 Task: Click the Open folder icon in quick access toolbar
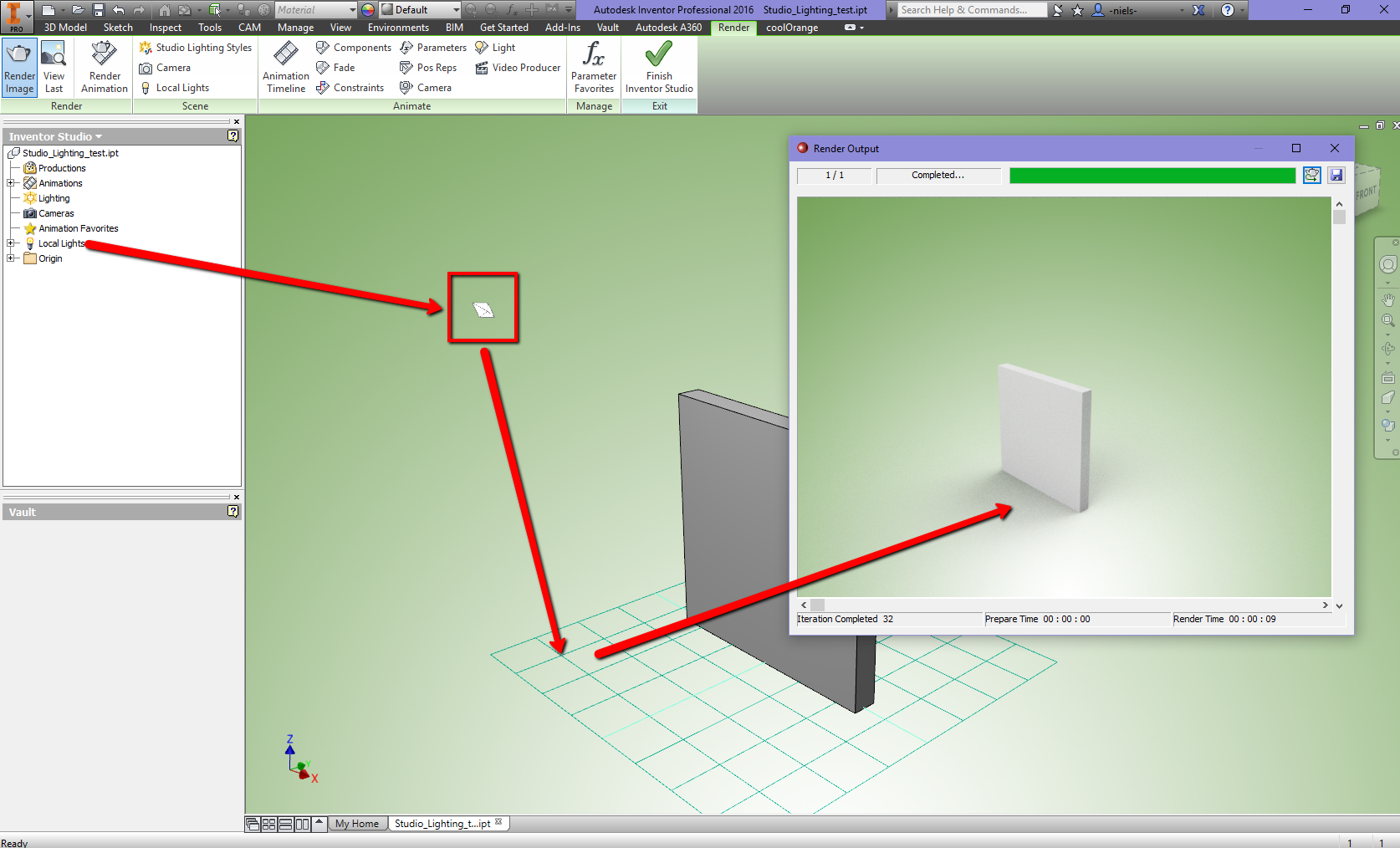pos(77,10)
